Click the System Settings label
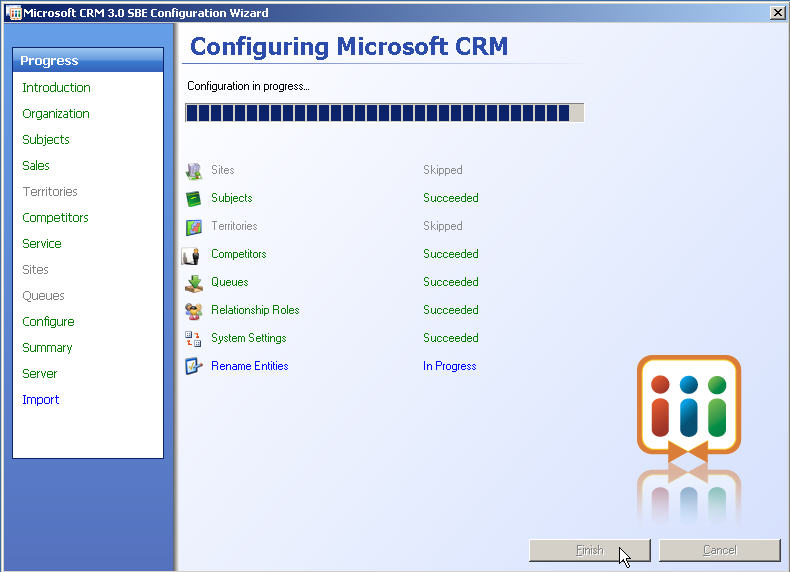This screenshot has height=572, width=790. (249, 338)
